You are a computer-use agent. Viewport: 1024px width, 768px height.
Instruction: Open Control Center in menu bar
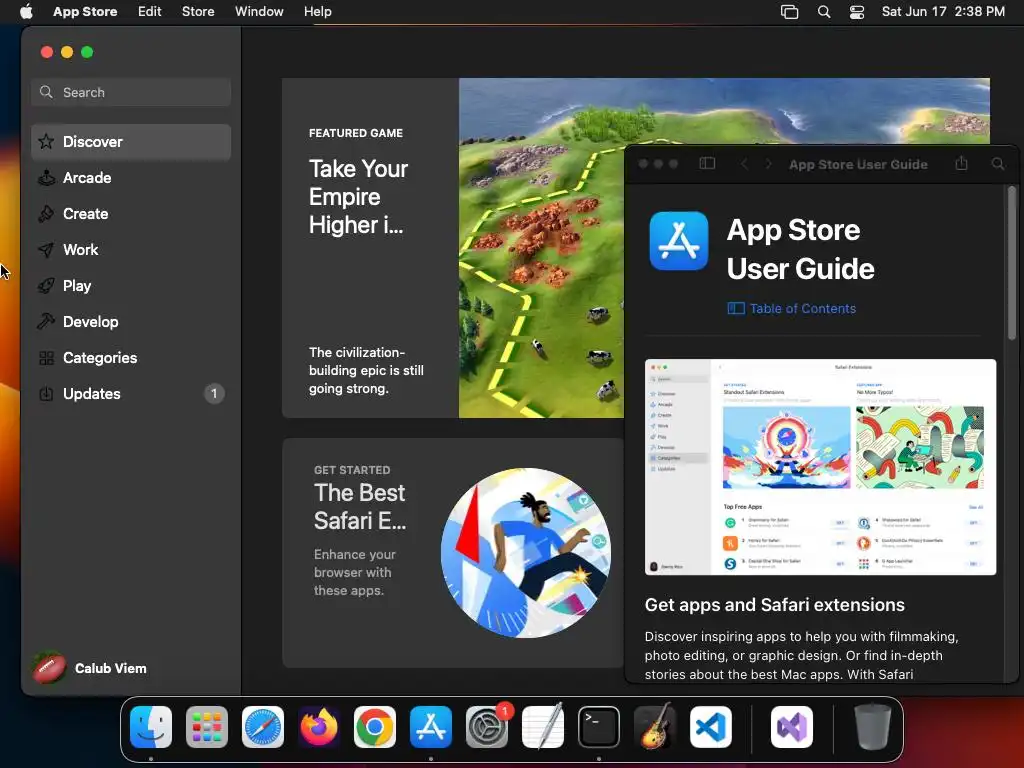click(857, 12)
